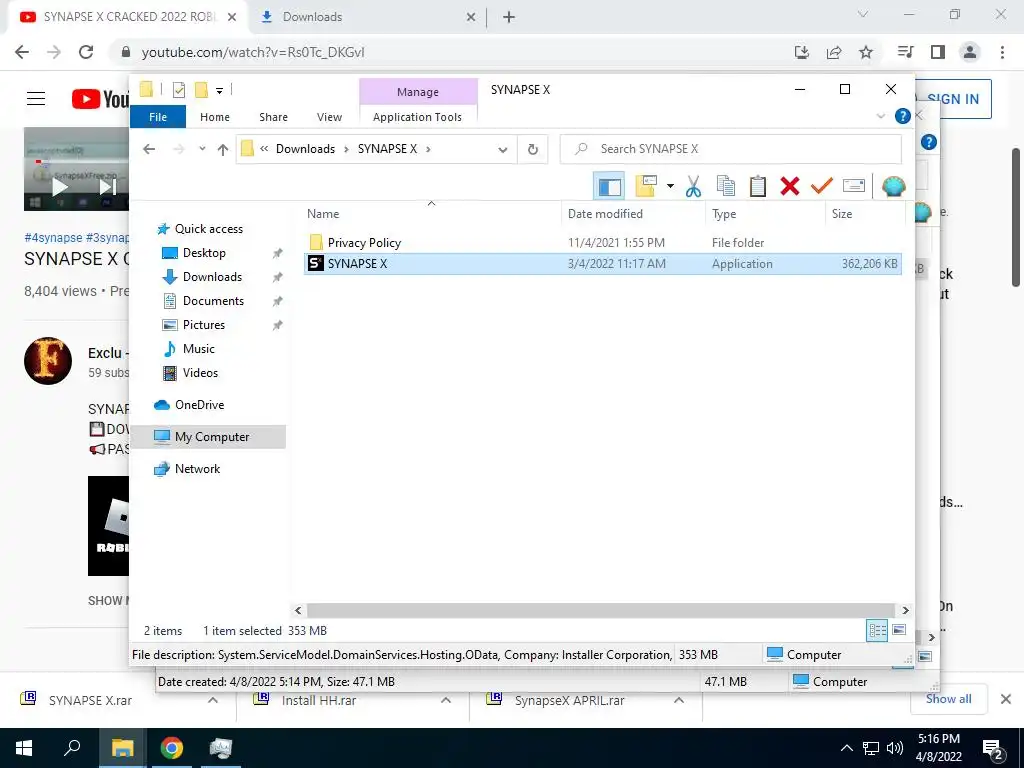The height and width of the screenshot is (768, 1024).
Task: Open the Chrome three-dot menu
Action: coord(1002,52)
